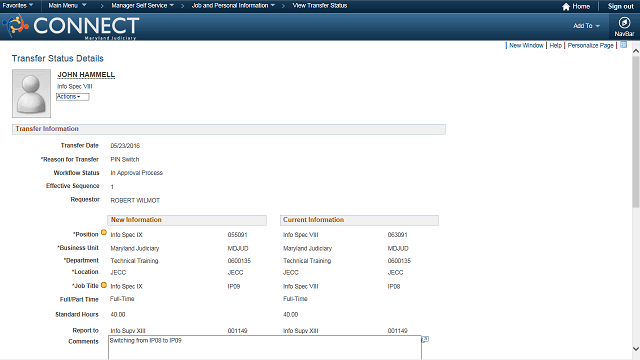Open the Help link
The height and width of the screenshot is (360, 640).
click(x=556, y=45)
